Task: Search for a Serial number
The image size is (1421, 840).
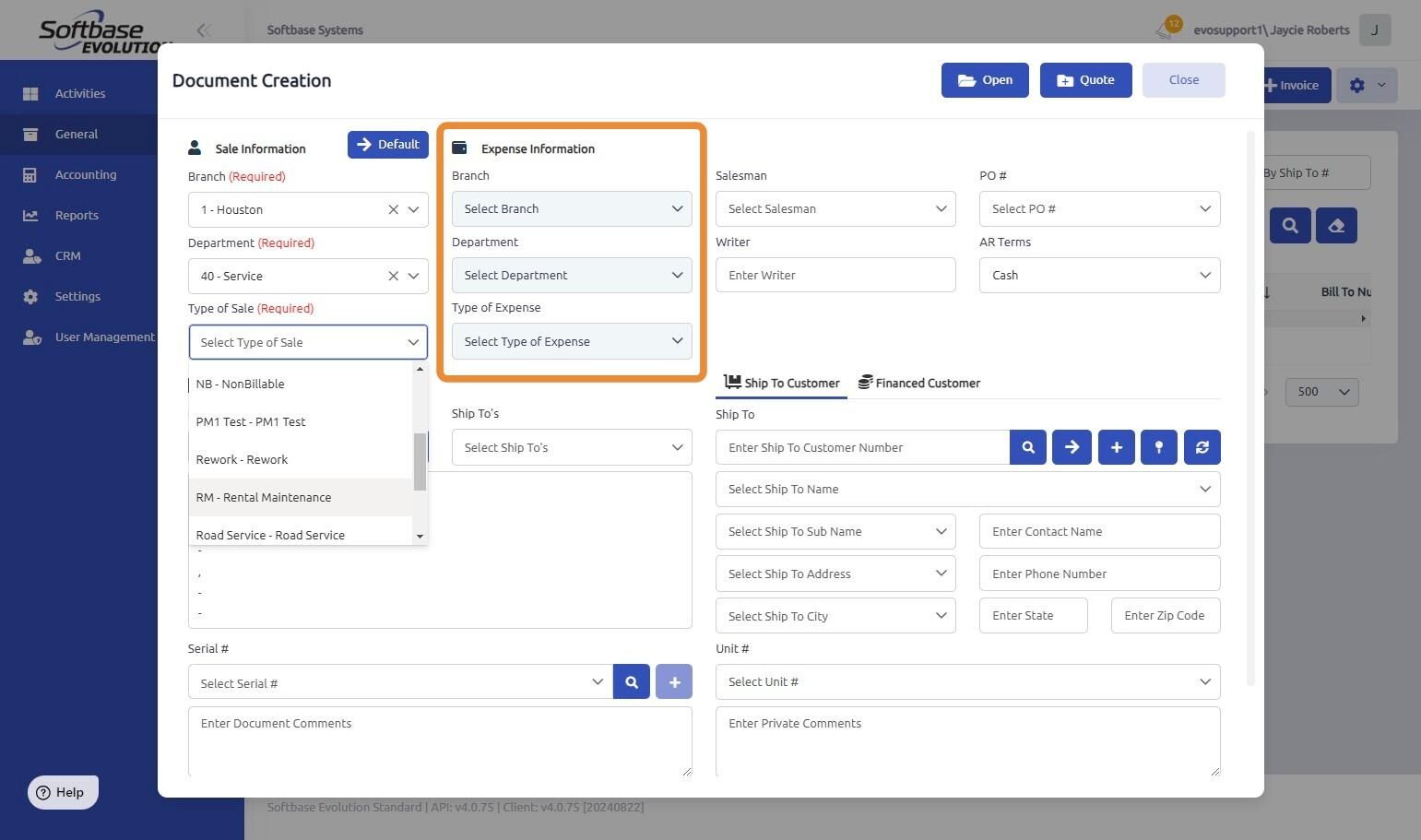Action: (x=631, y=682)
